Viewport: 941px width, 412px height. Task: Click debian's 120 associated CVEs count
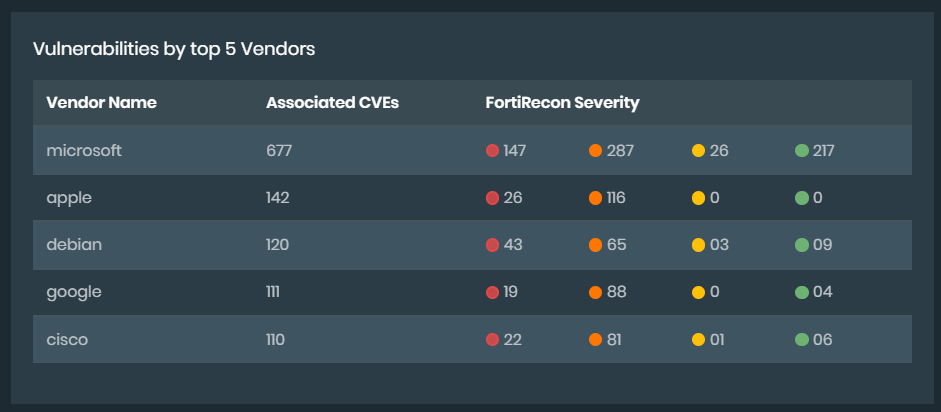[277, 245]
